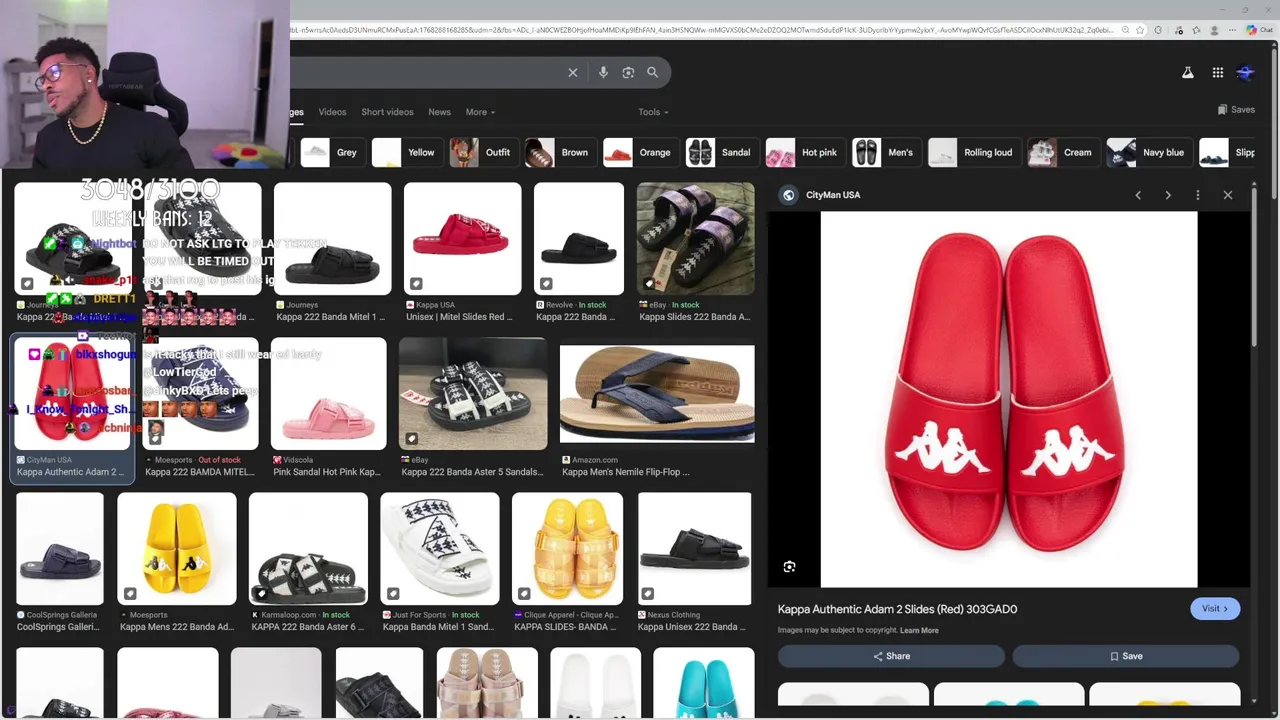Filter results by Men's chip
This screenshot has width=1280, height=720.
click(x=886, y=152)
